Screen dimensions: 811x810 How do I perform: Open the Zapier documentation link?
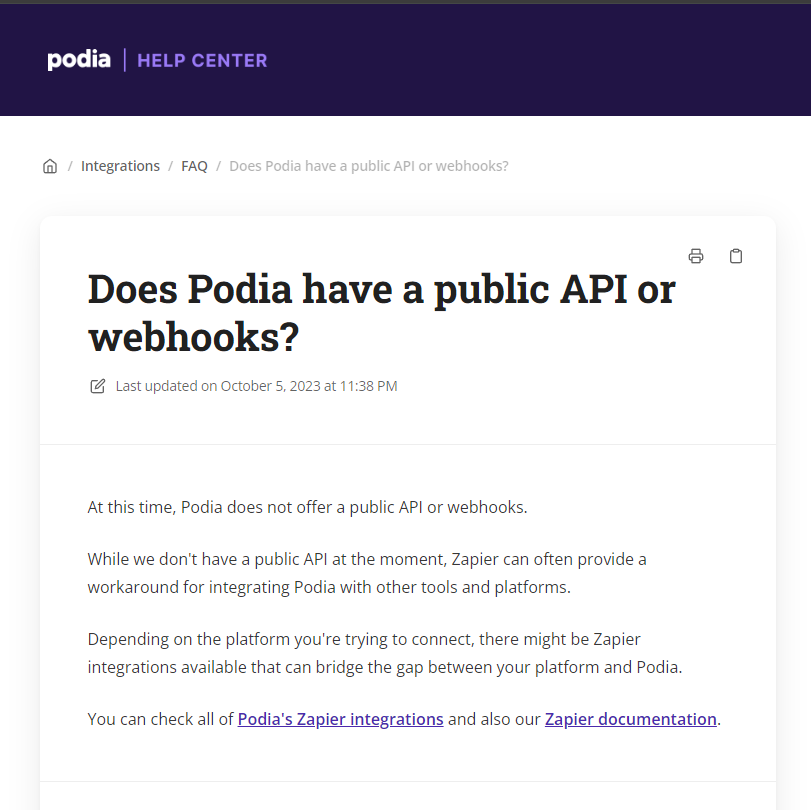(630, 719)
